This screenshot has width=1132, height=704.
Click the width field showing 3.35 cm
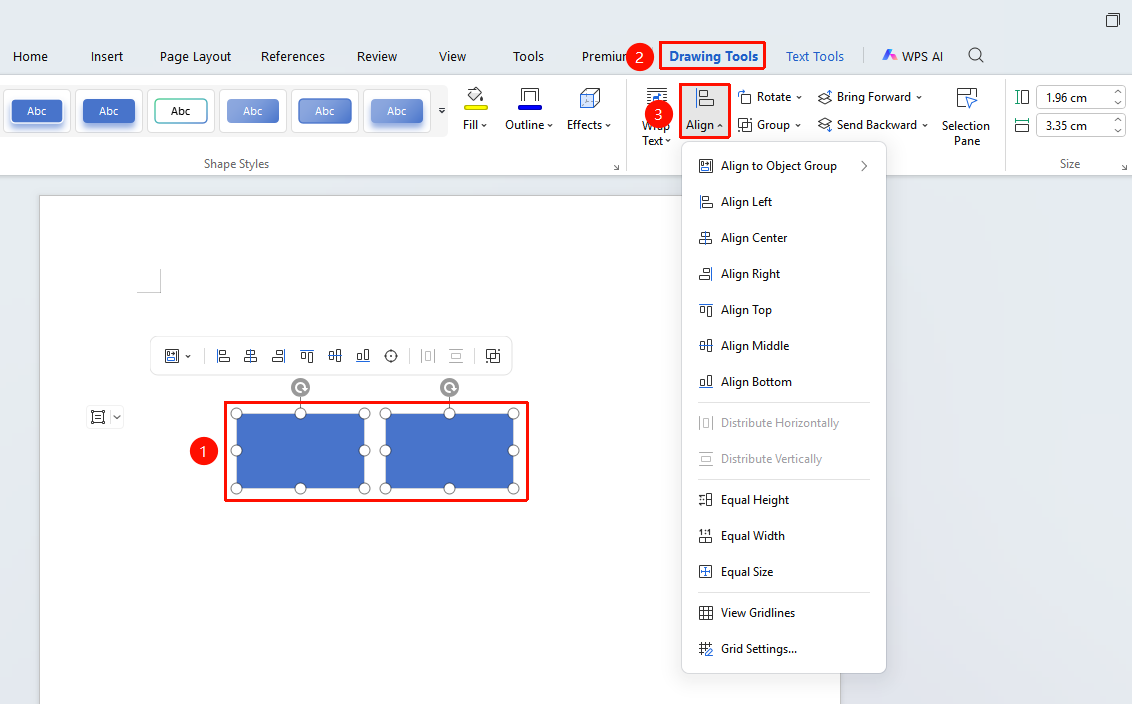1074,126
